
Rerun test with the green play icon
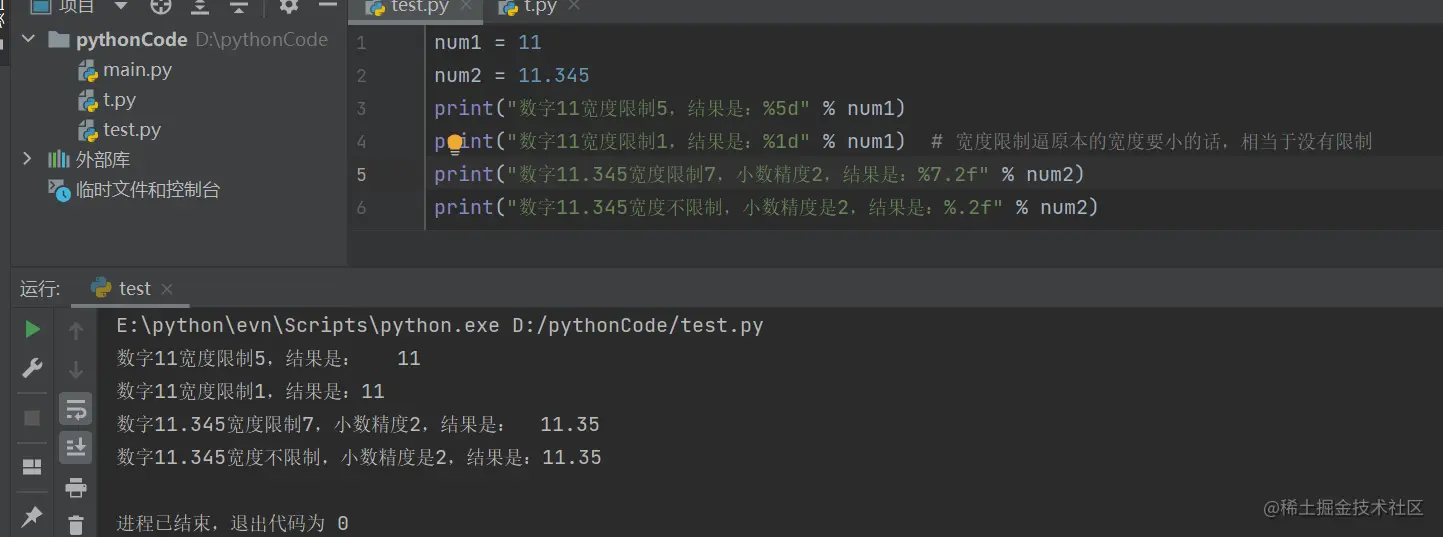[32, 329]
